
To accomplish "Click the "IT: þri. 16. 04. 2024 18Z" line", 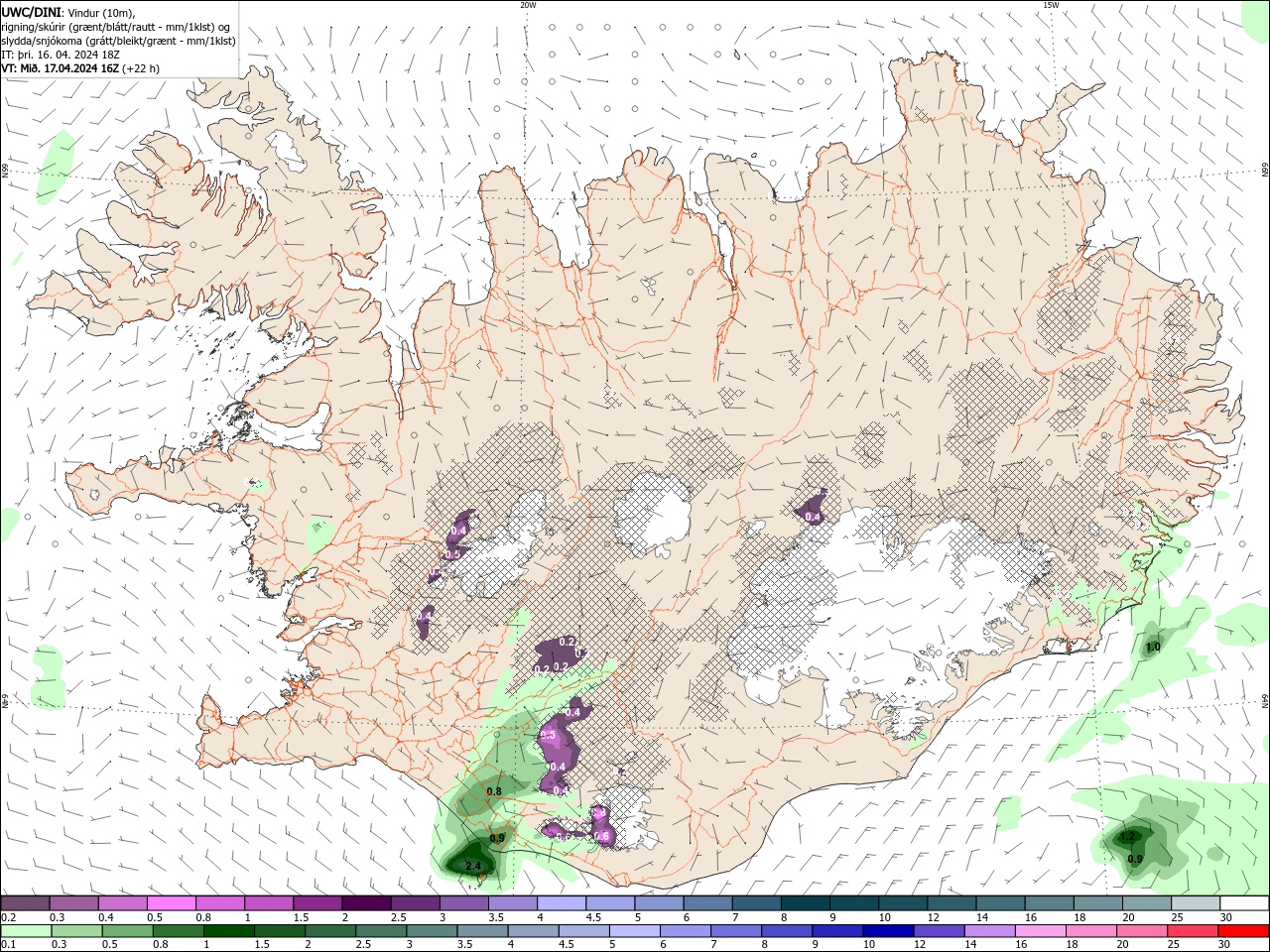I will (61, 55).
